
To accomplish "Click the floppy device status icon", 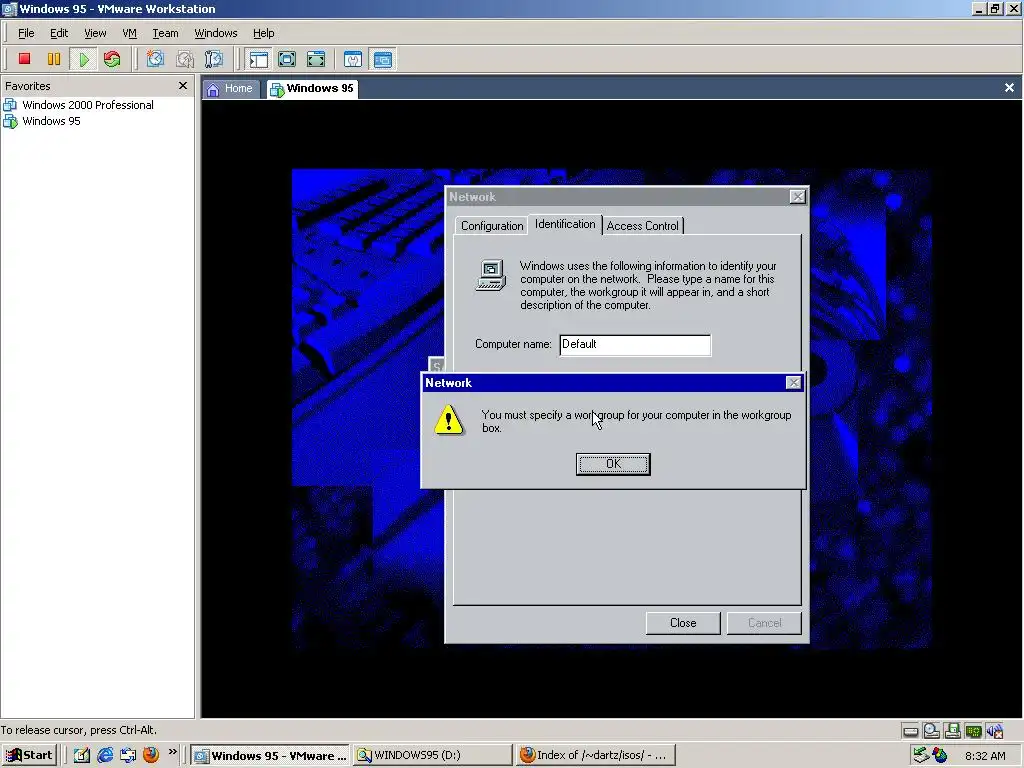I will pyautogui.click(x=952, y=731).
